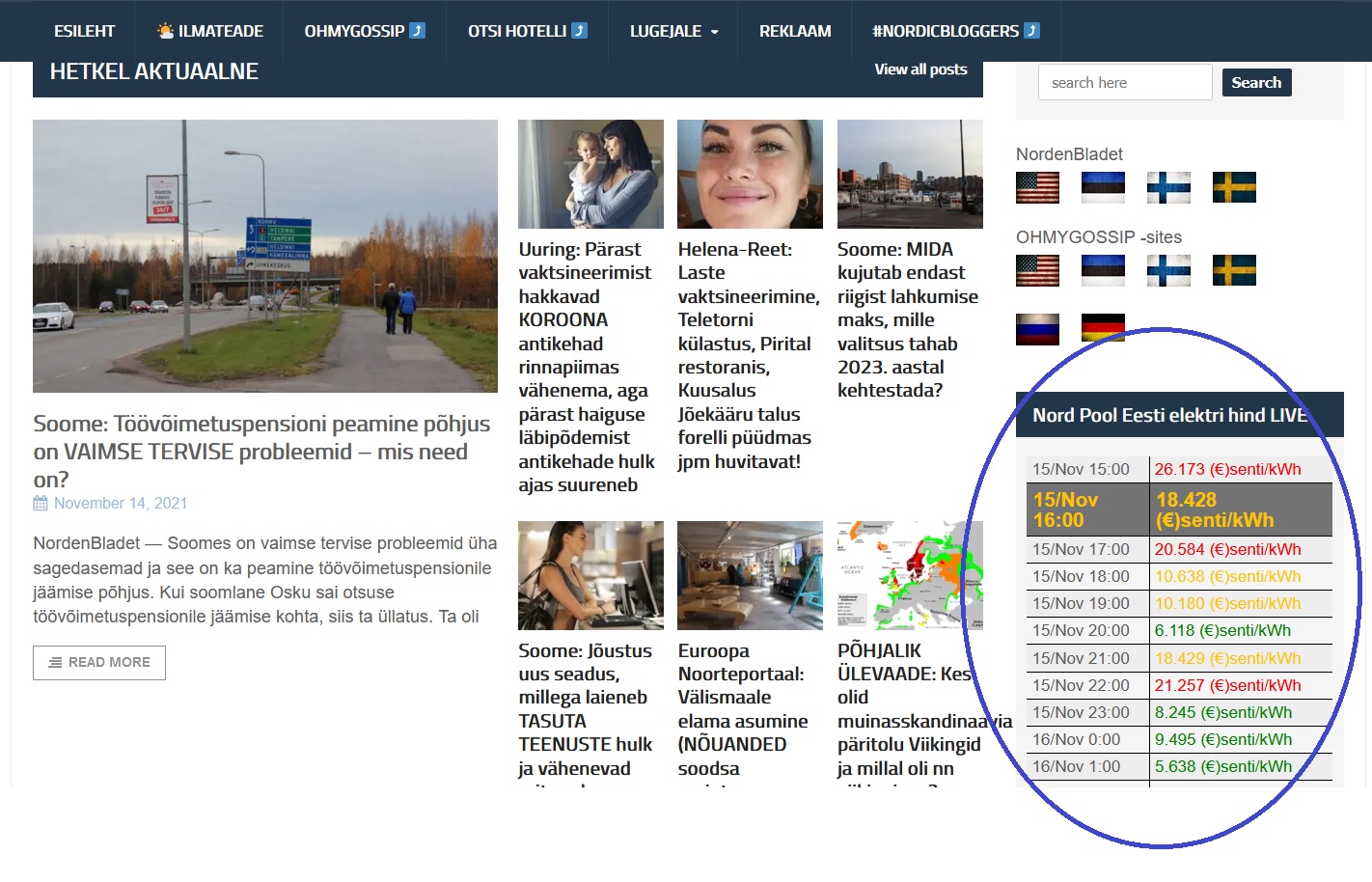Screen dimensions: 1372x882
Task: Click the READ MORE button
Action: [x=99, y=662]
